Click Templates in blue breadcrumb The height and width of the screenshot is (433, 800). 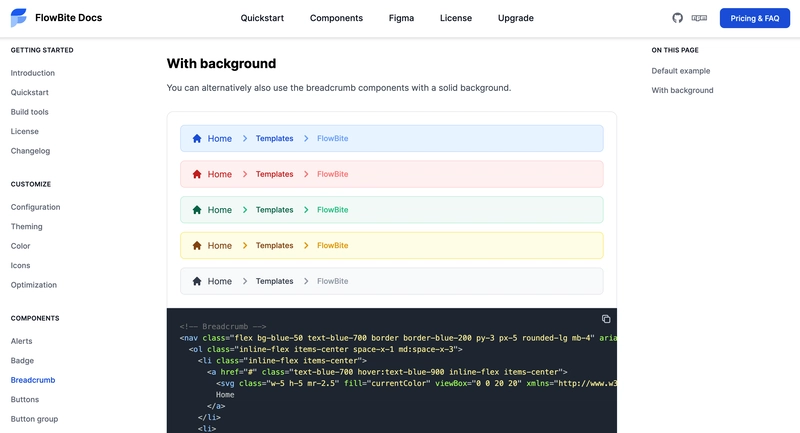(x=274, y=138)
